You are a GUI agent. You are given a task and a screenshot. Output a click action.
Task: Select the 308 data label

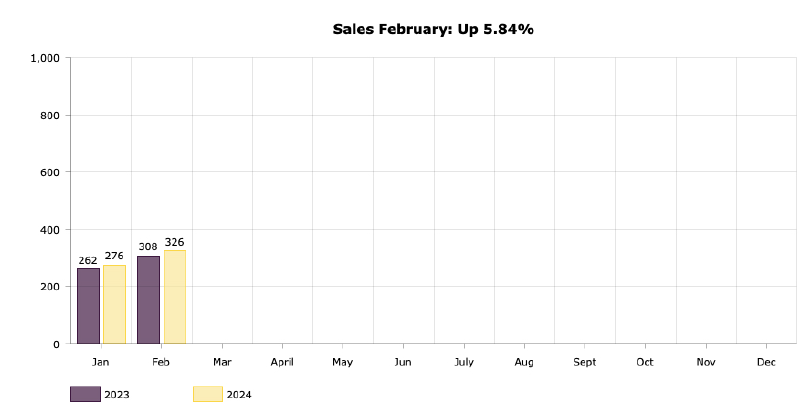(148, 247)
